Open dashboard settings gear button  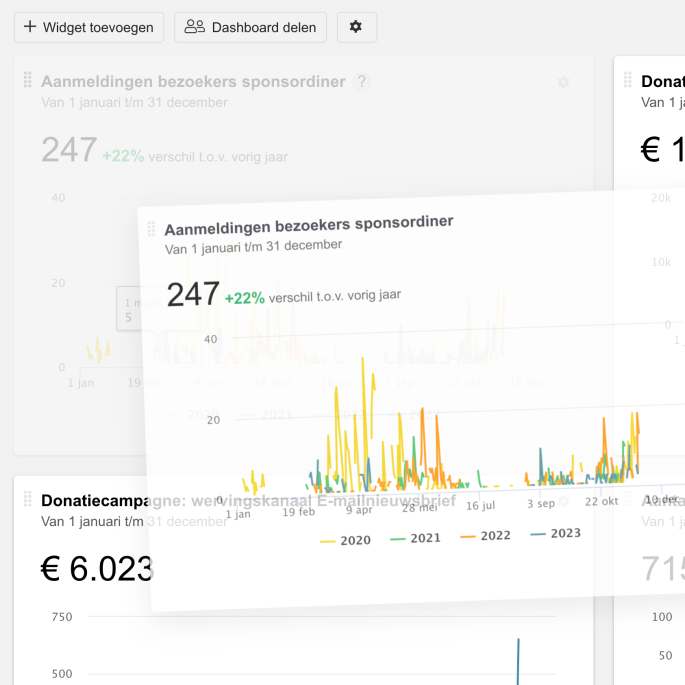[356, 28]
